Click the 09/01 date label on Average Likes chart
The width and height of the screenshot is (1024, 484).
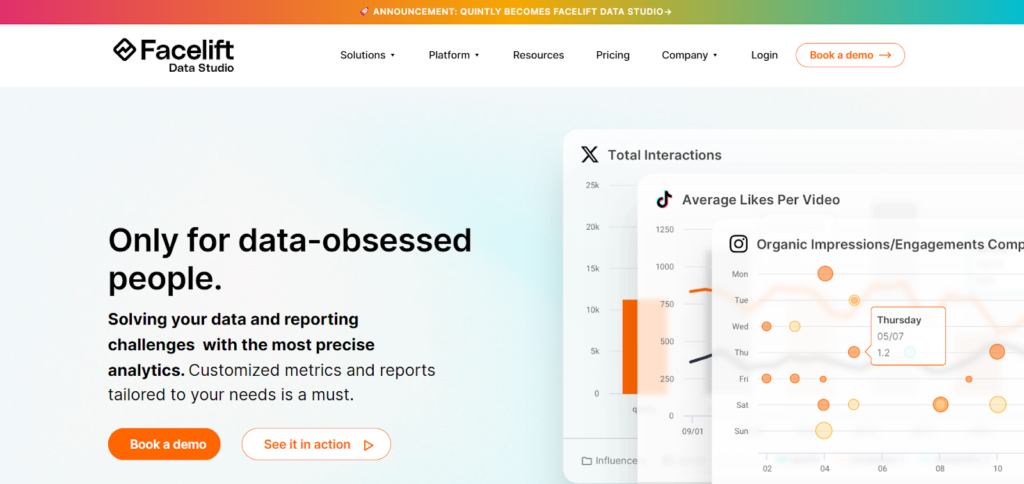point(692,432)
